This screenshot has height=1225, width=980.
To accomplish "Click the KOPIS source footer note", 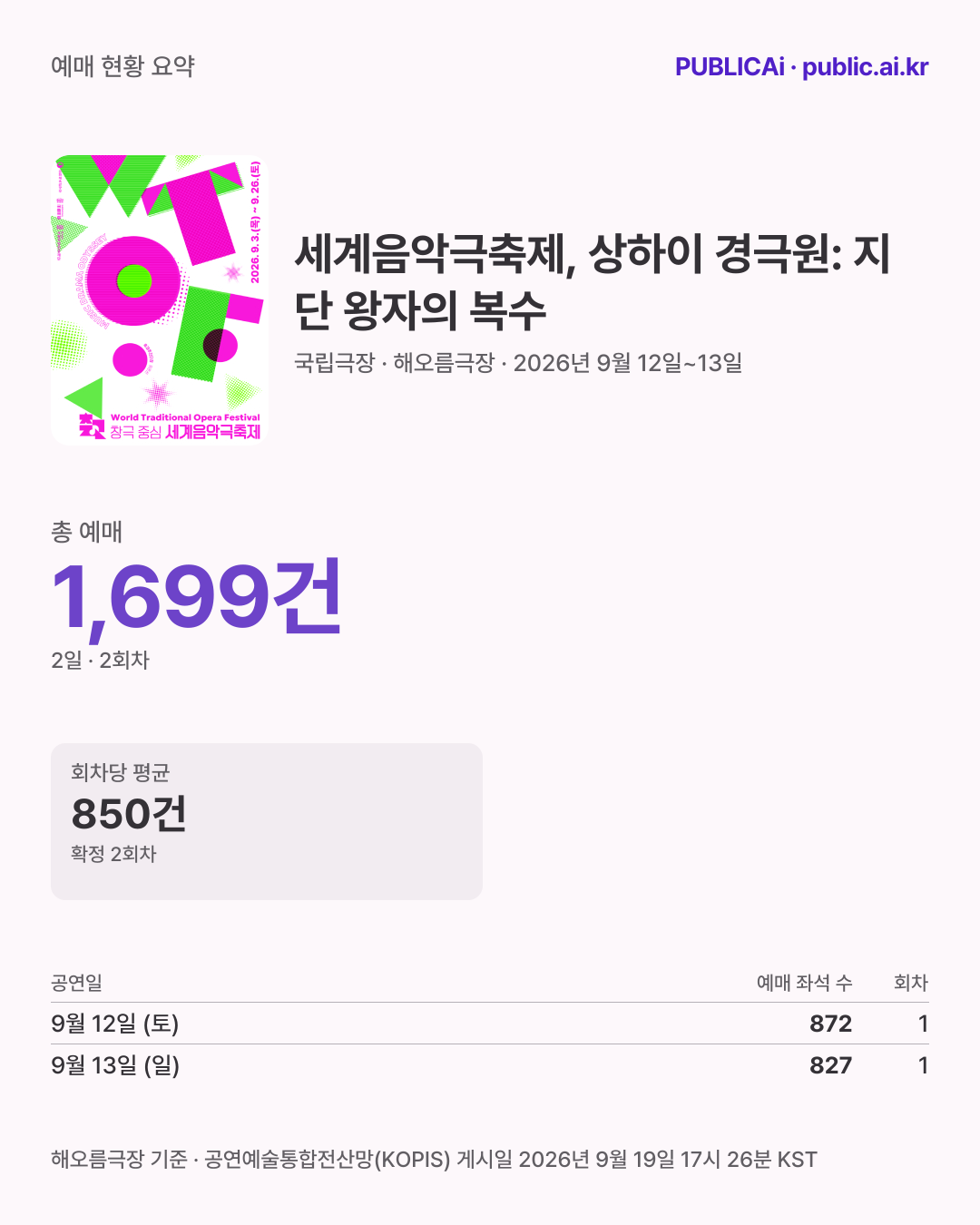I will pos(434,1160).
